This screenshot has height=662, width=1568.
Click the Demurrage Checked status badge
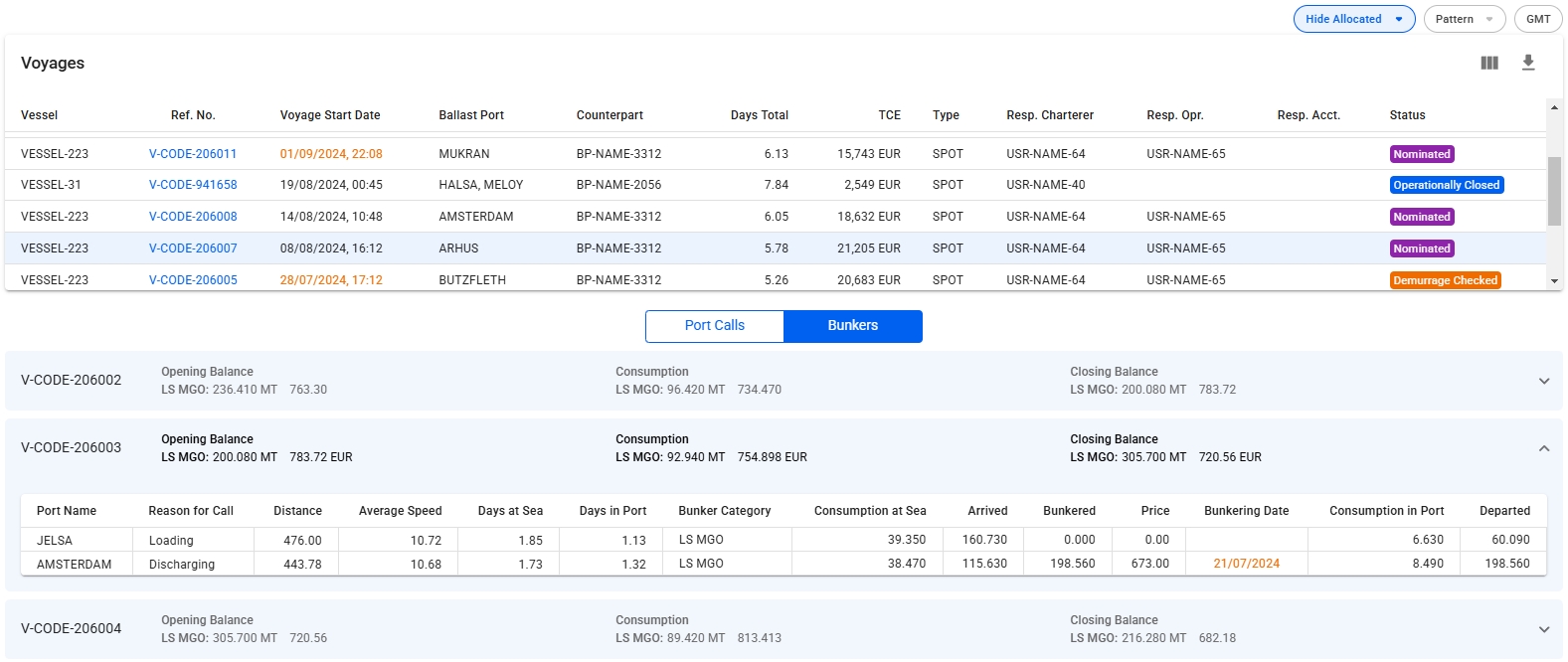pos(1445,280)
